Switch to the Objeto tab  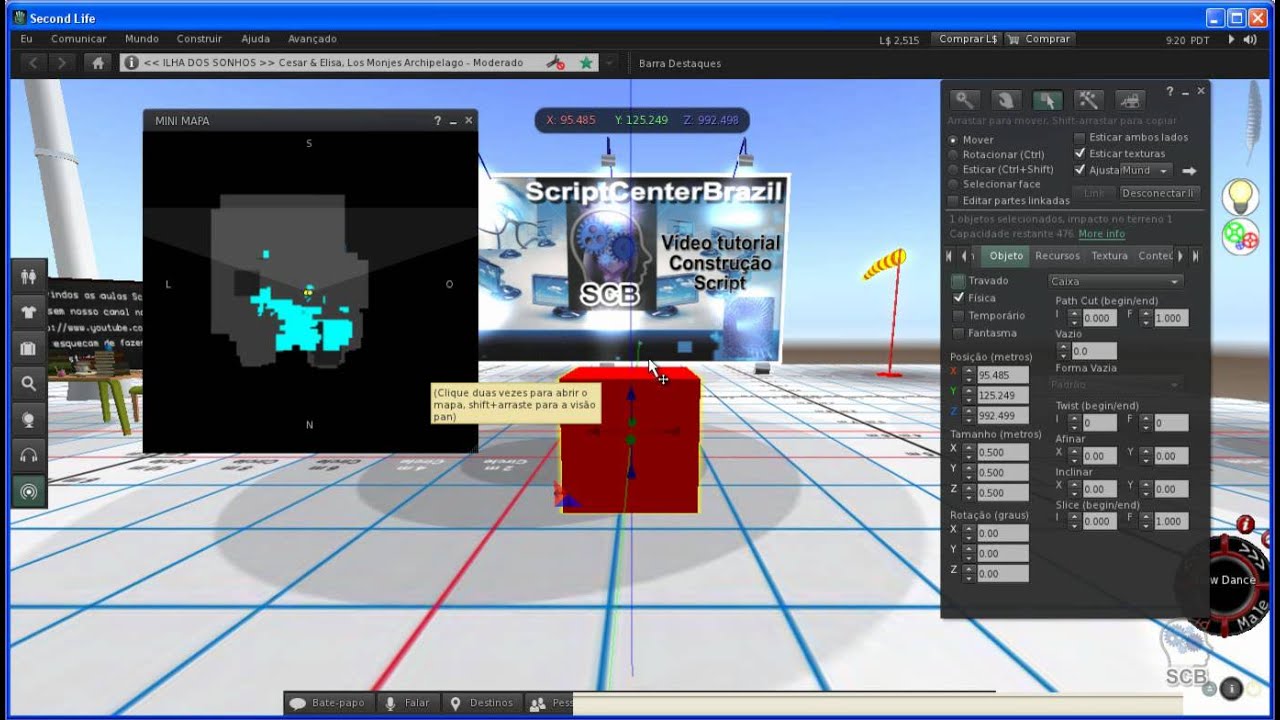pyautogui.click(x=1006, y=256)
